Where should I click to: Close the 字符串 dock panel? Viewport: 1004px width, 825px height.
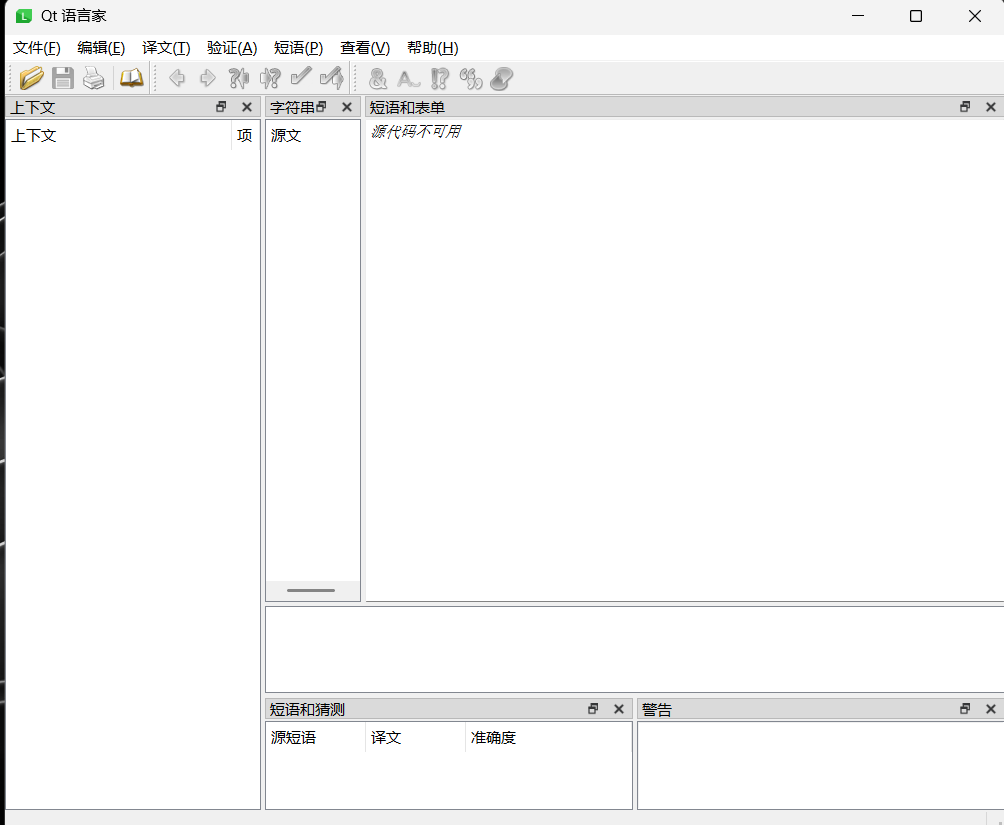point(347,107)
